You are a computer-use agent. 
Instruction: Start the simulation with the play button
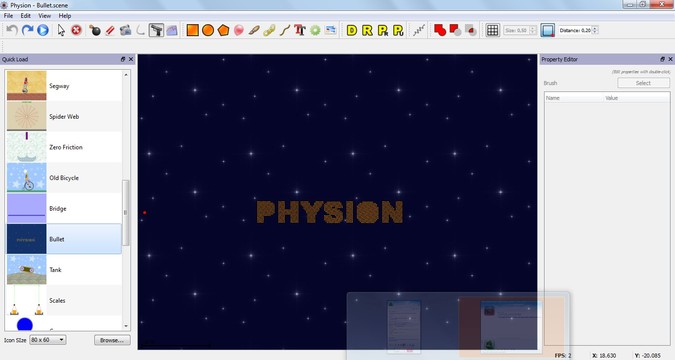pyautogui.click(x=43, y=30)
